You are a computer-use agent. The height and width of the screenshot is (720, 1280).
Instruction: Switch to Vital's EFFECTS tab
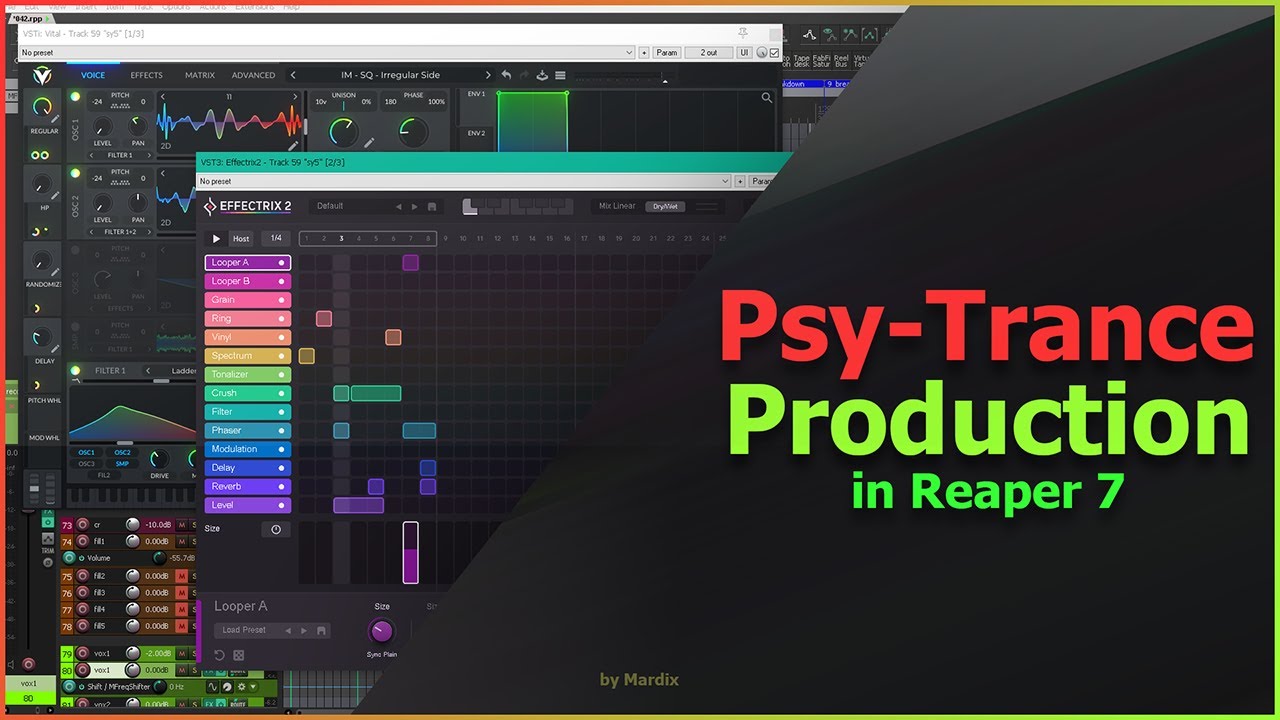point(147,75)
